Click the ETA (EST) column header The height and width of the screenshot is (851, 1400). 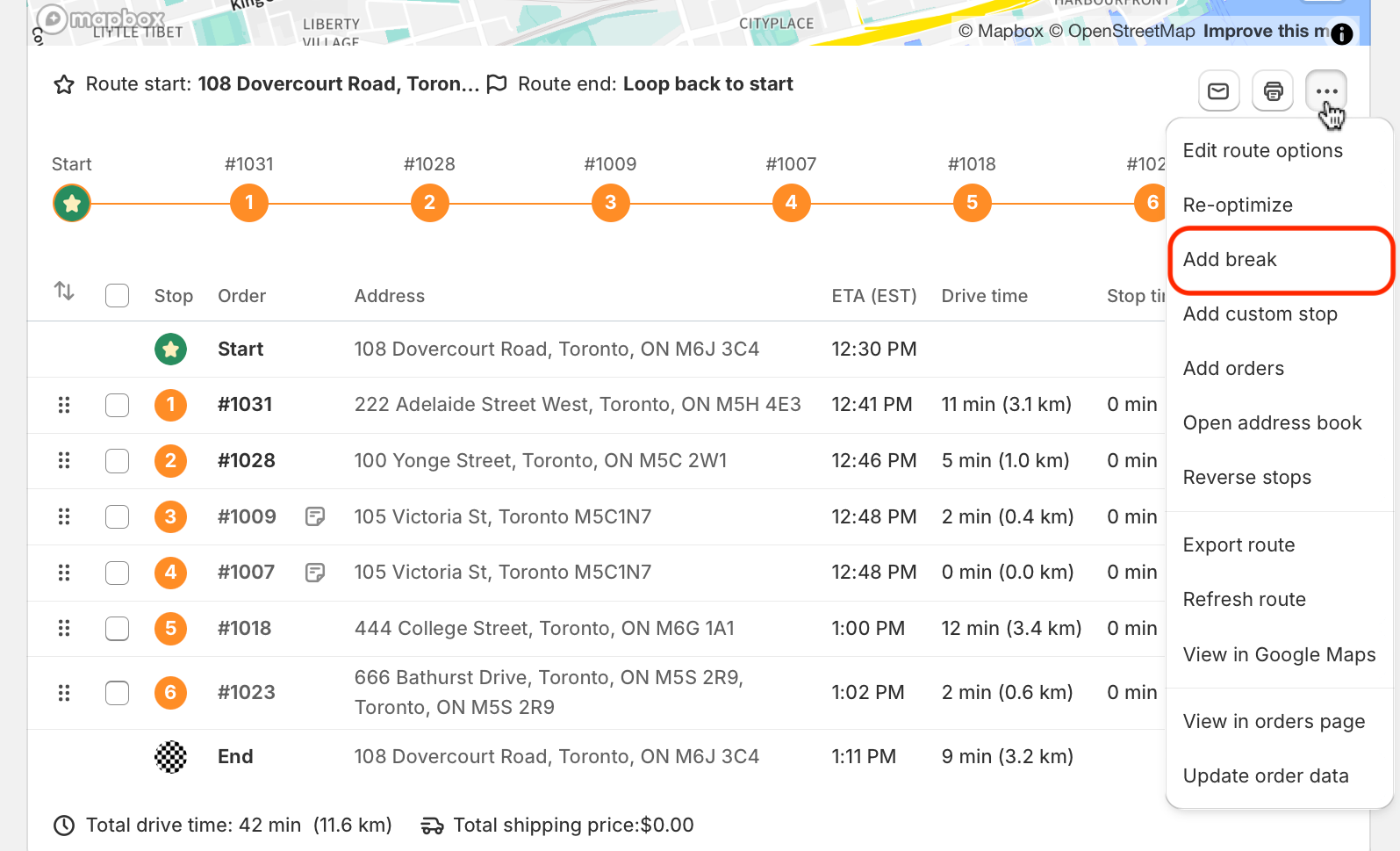(x=874, y=296)
